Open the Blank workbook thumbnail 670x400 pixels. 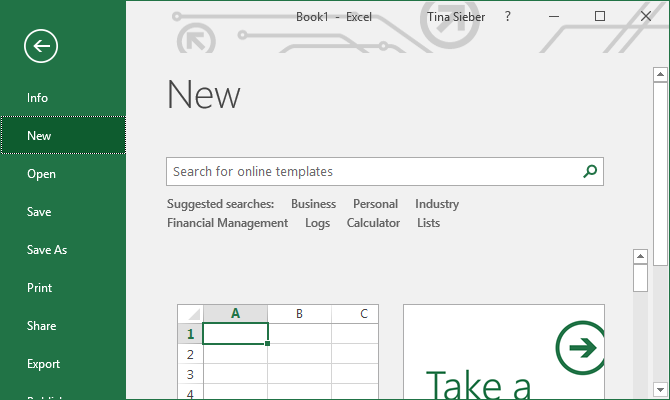point(278,352)
